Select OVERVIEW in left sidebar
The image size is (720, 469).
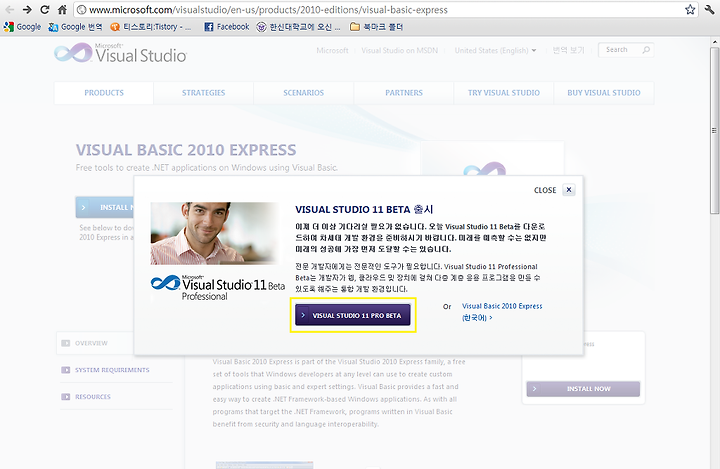(x=91, y=343)
